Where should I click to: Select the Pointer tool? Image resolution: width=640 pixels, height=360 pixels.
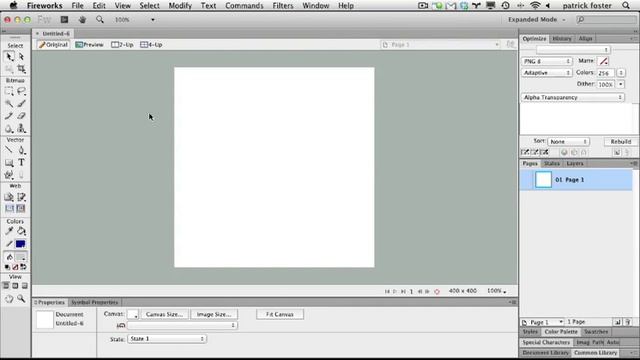tap(9, 57)
